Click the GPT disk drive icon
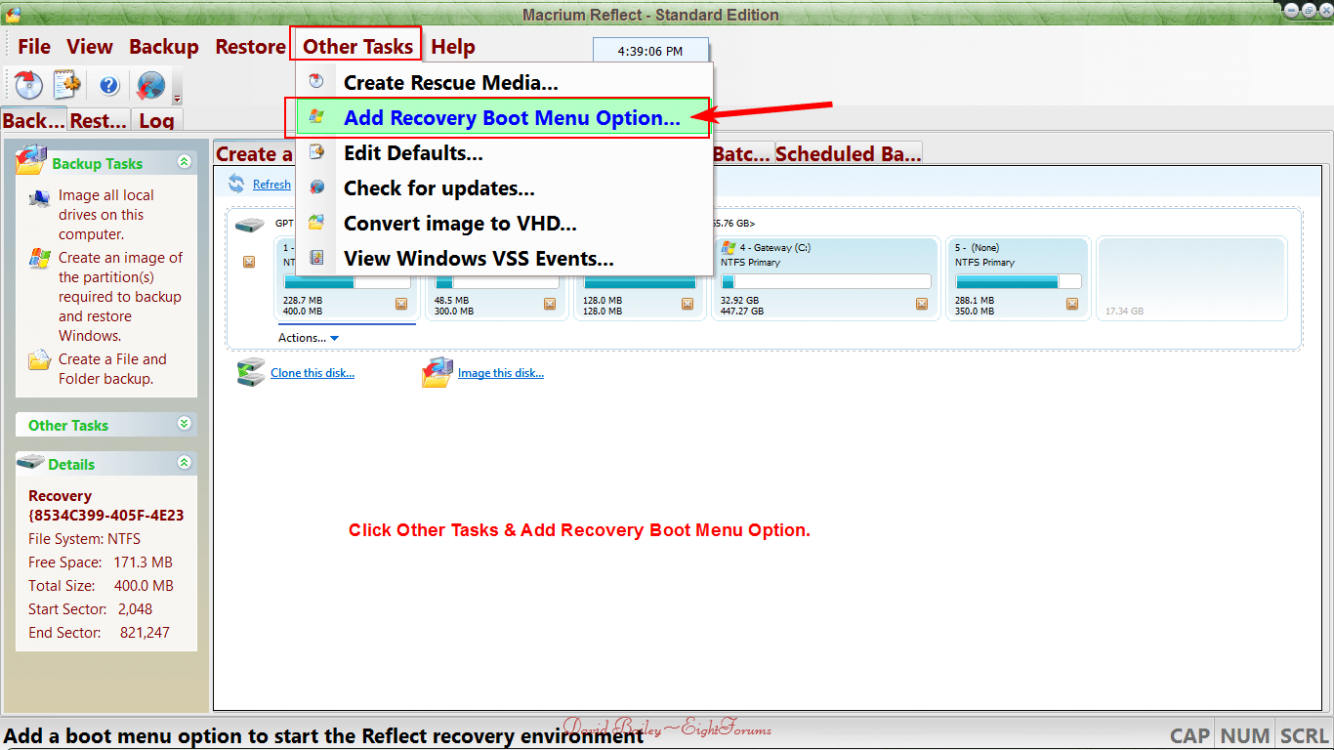Image resolution: width=1334 pixels, height=750 pixels. click(x=249, y=226)
